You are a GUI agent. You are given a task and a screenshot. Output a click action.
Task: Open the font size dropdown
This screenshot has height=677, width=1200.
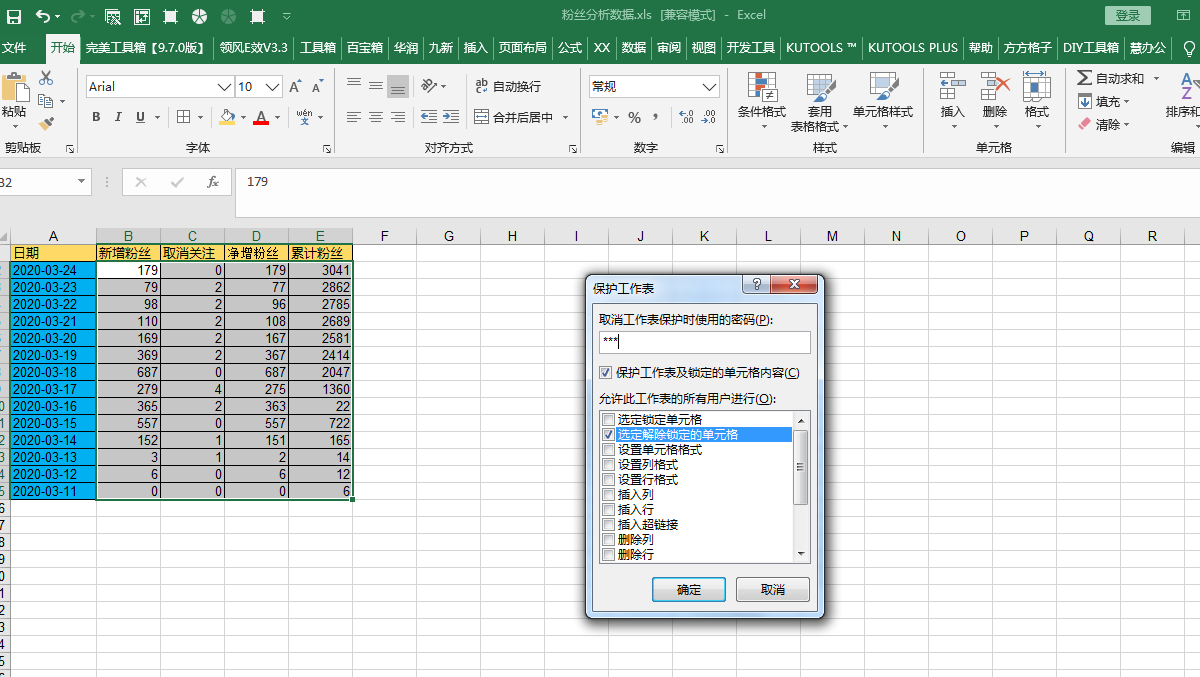pyautogui.click(x=273, y=87)
